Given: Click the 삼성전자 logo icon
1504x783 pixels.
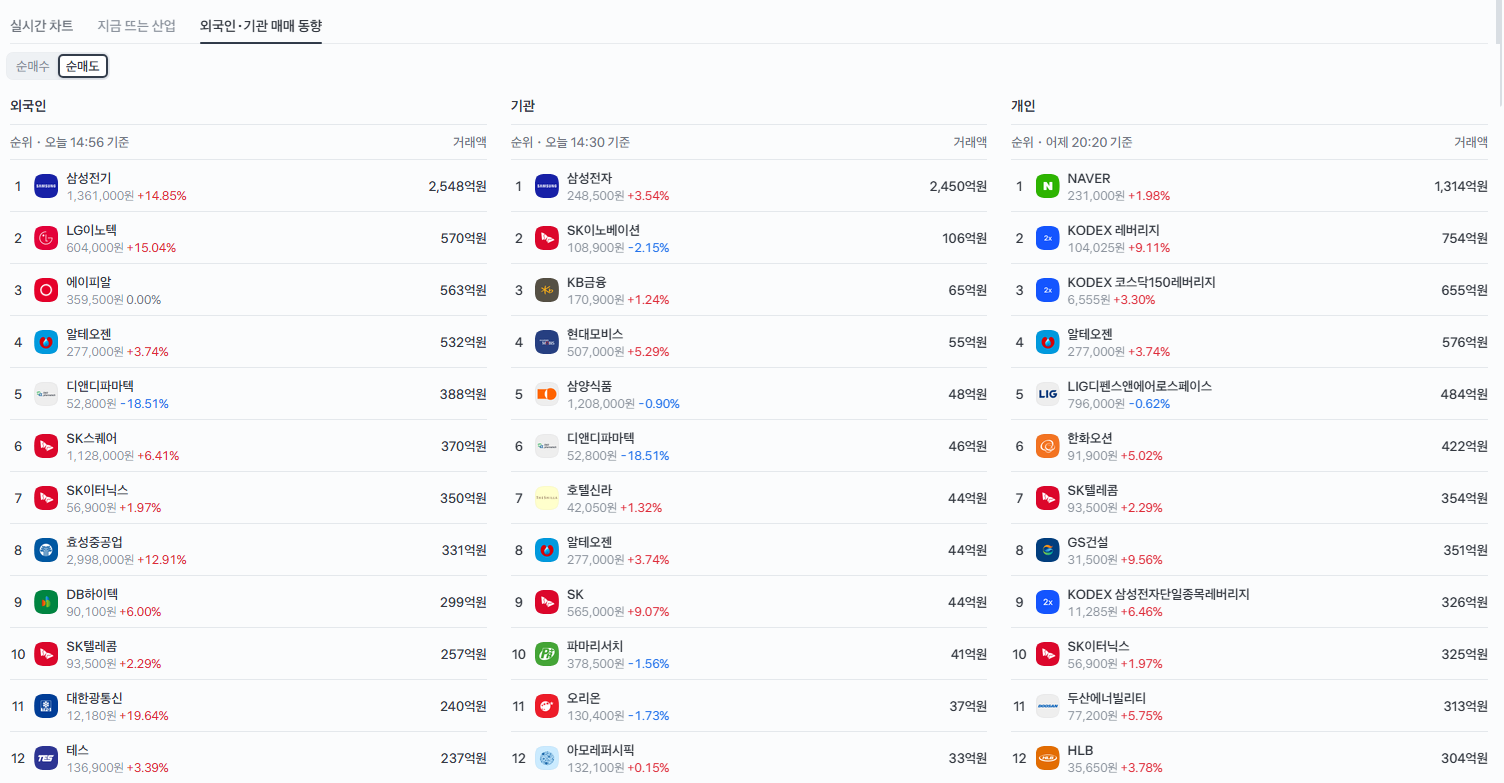Looking at the screenshot, I should click(x=547, y=186).
